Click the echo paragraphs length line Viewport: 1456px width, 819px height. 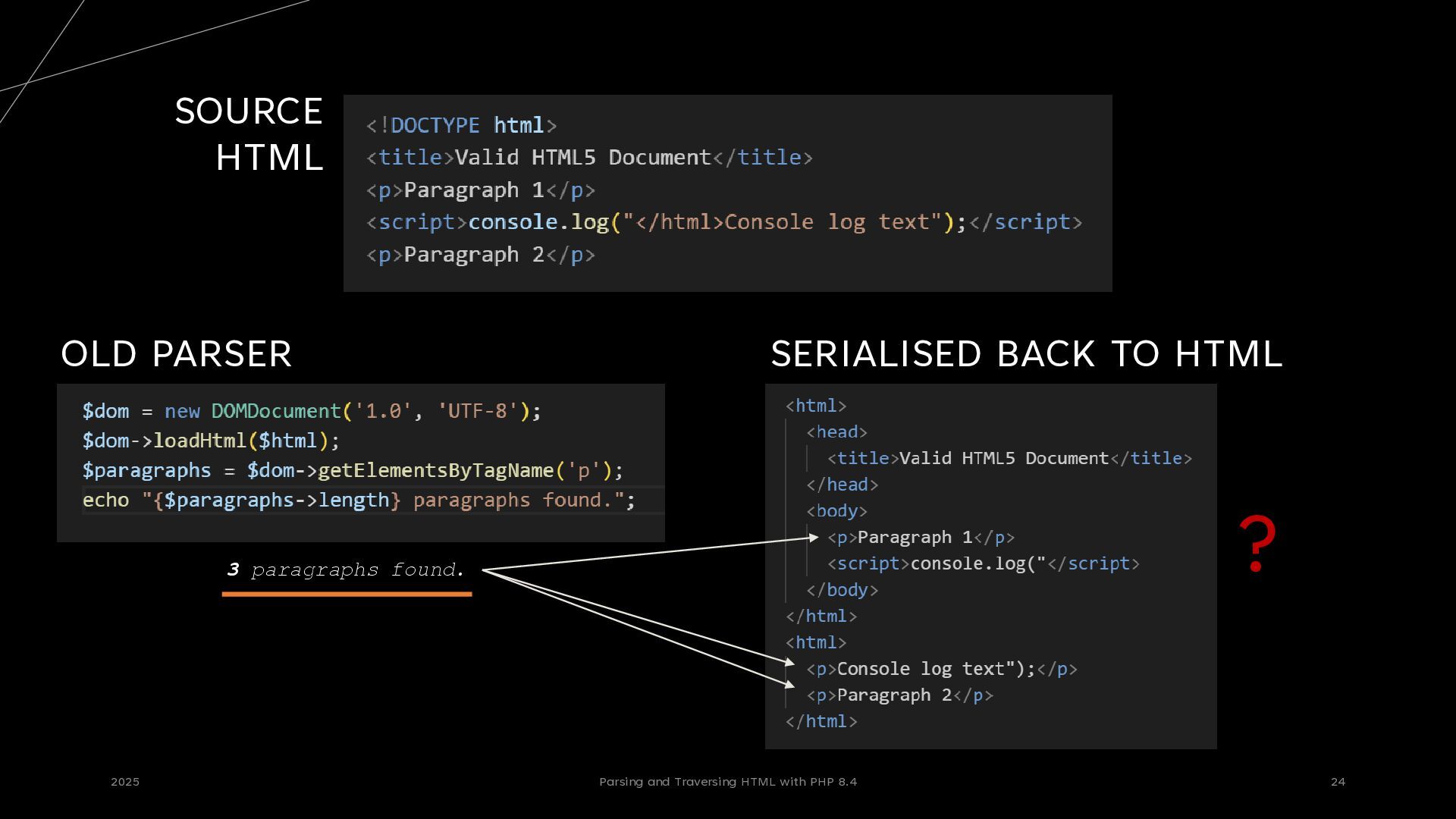pyautogui.click(x=358, y=500)
